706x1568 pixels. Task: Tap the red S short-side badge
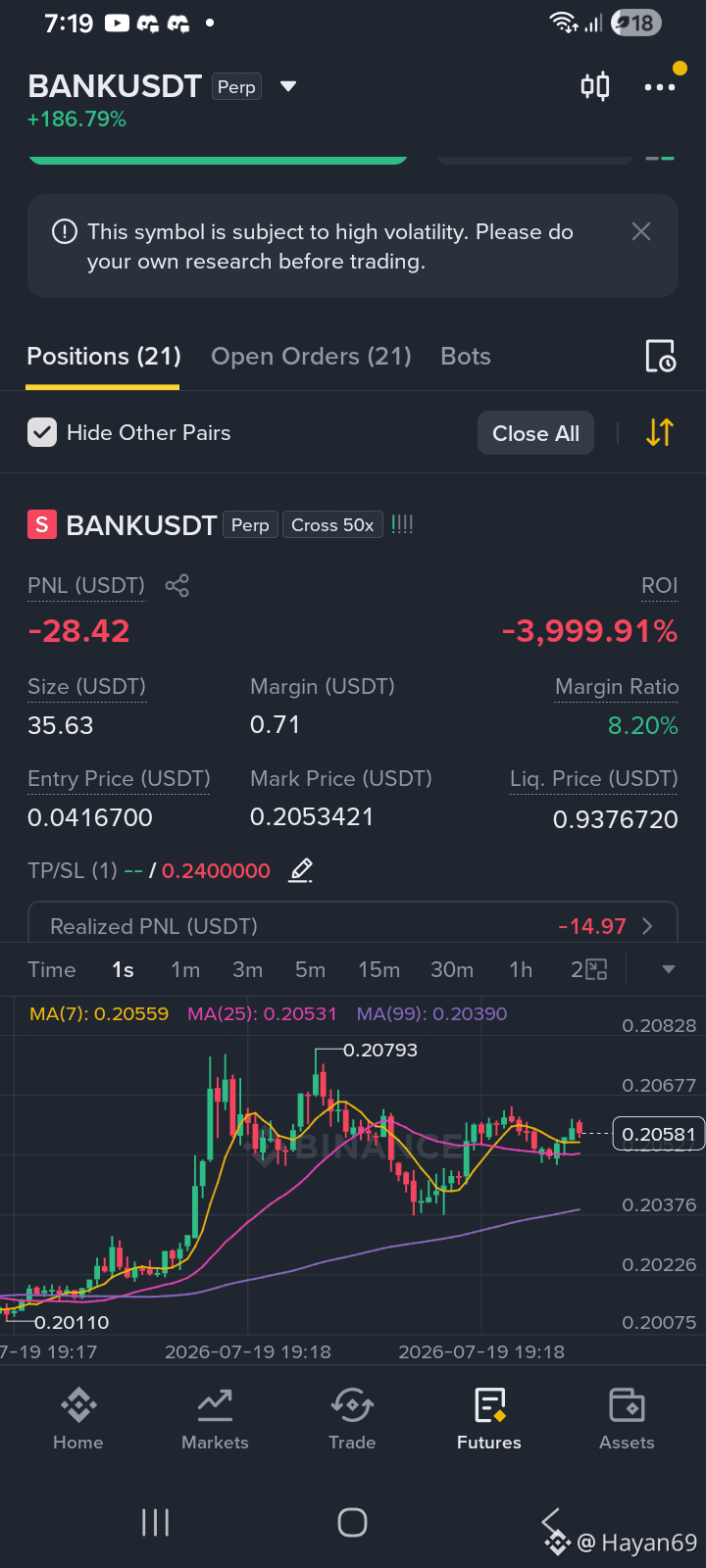[41, 525]
